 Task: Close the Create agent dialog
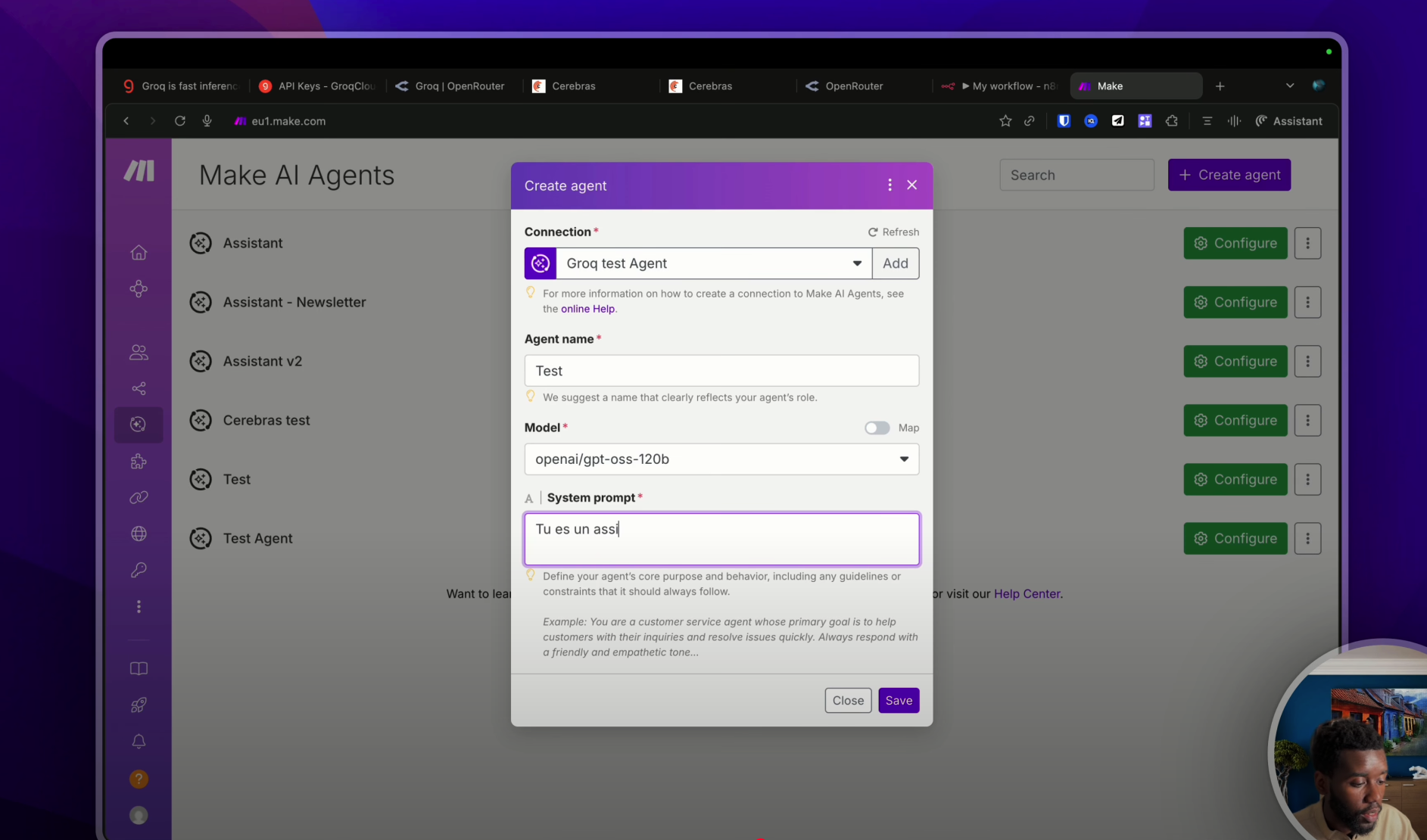912,185
